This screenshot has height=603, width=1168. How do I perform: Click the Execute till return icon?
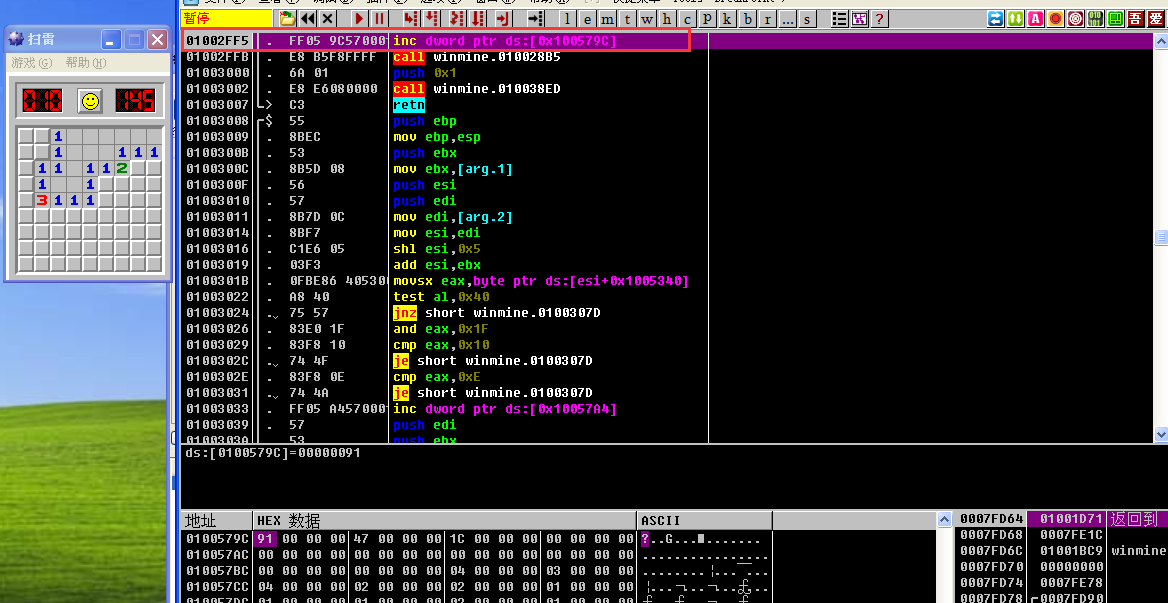pos(503,19)
